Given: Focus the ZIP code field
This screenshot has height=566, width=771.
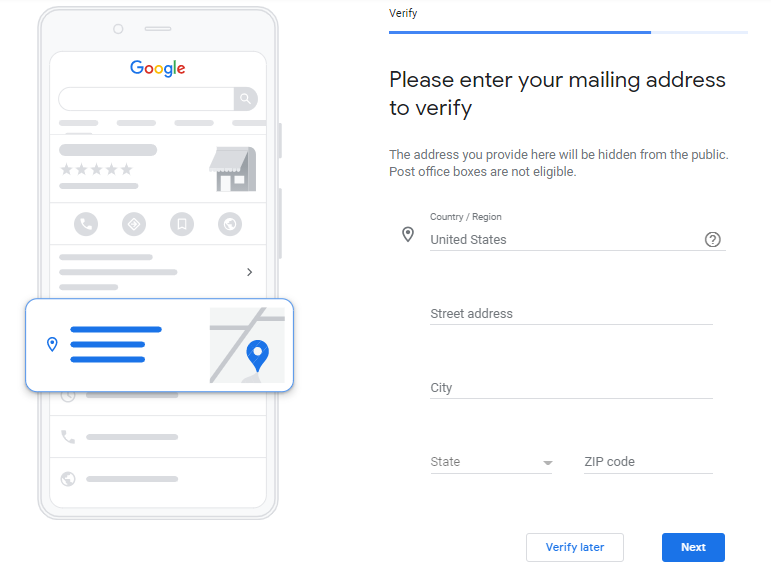Looking at the screenshot, I should tap(648, 462).
